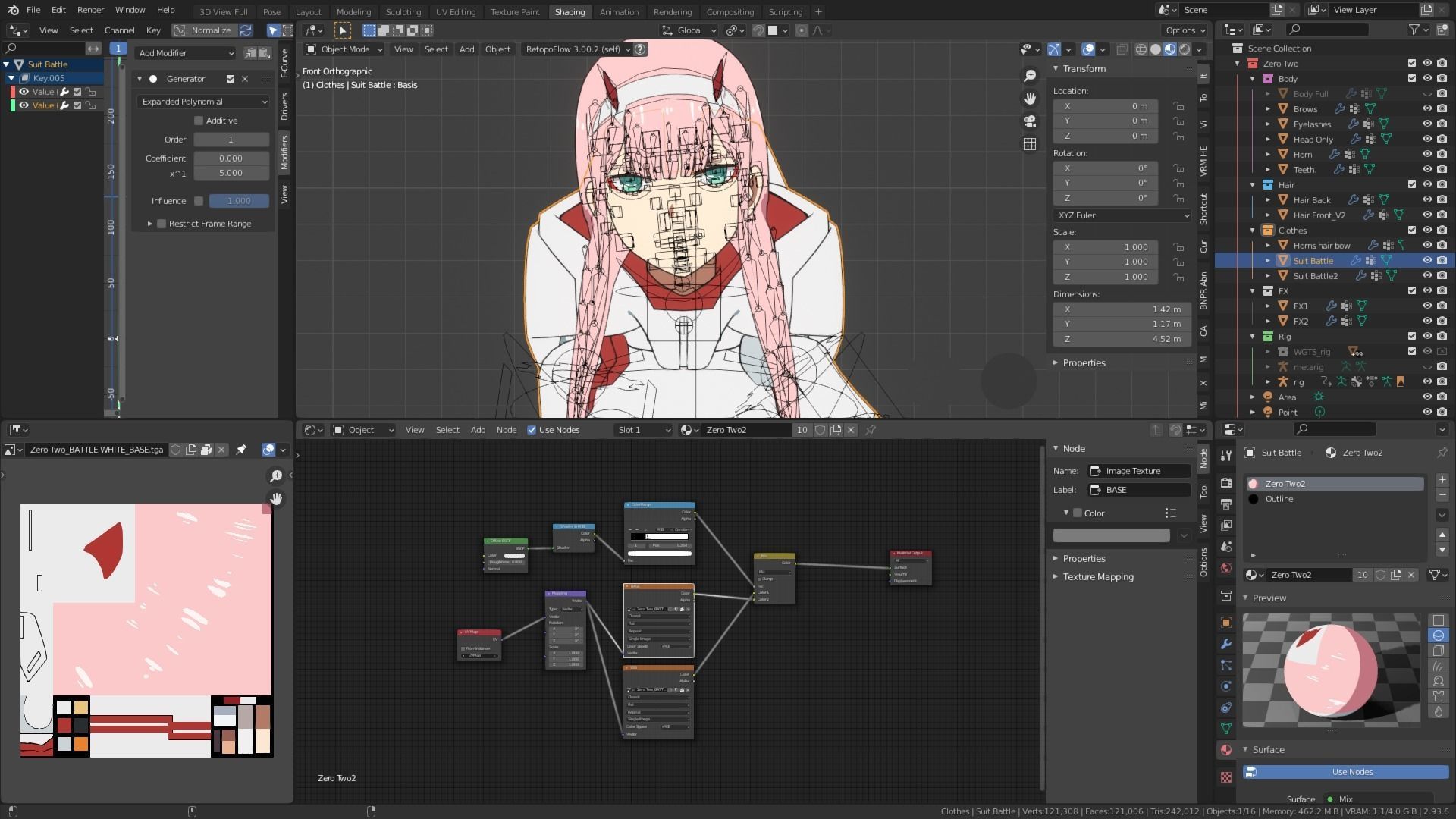Open the Render menu
Screen dimensions: 1456x819
click(x=90, y=10)
